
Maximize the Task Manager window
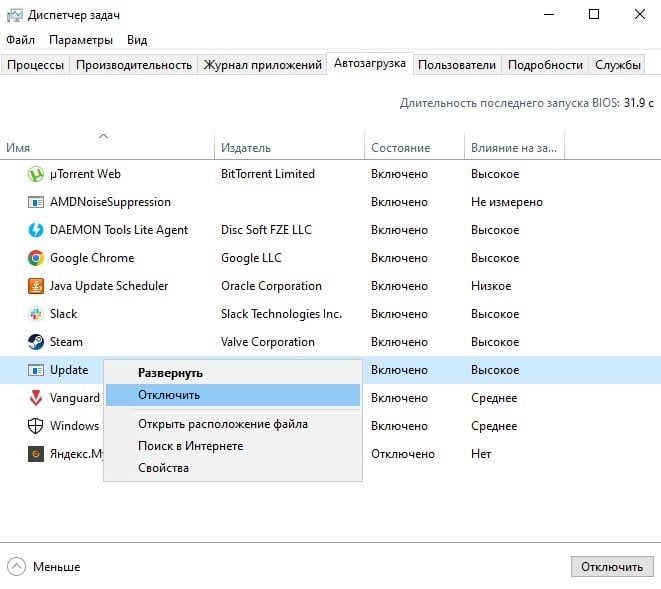594,15
